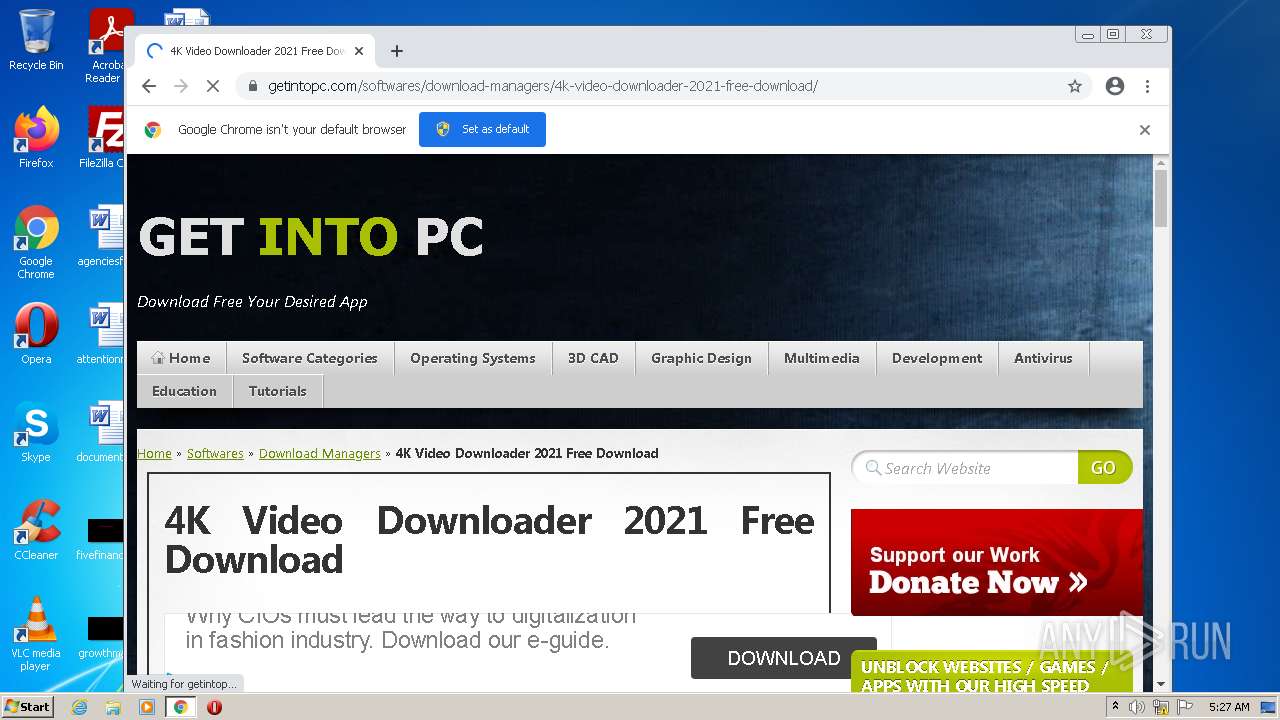Image resolution: width=1280 pixels, height=720 pixels.
Task: Open the Graphic Design menu item
Action: tap(701, 358)
